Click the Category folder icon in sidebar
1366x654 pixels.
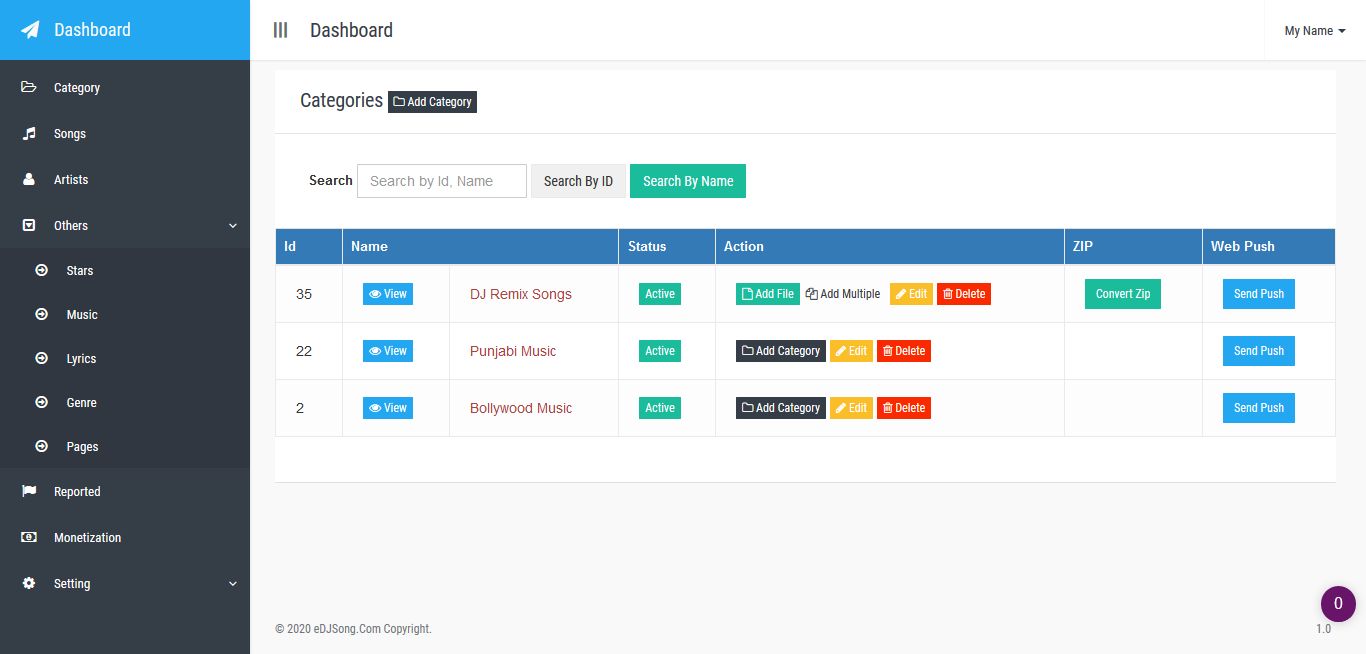pyautogui.click(x=29, y=87)
